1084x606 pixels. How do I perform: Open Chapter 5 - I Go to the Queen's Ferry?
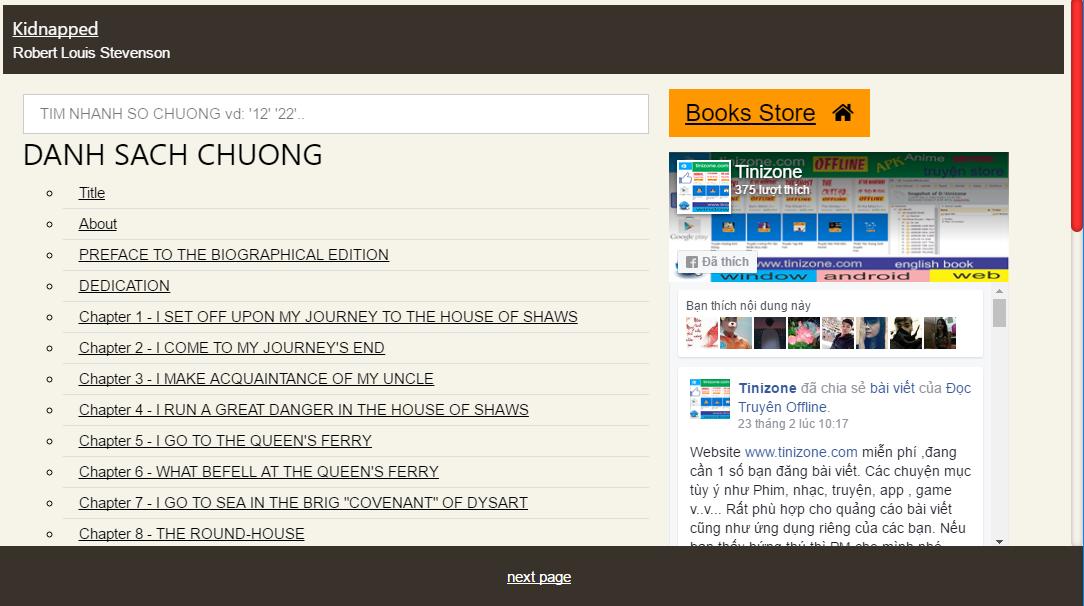pyautogui.click(x=225, y=441)
